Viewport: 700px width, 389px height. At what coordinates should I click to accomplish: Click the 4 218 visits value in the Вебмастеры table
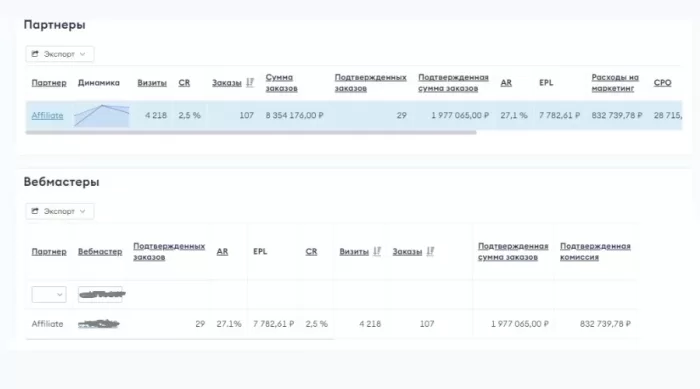pos(370,324)
